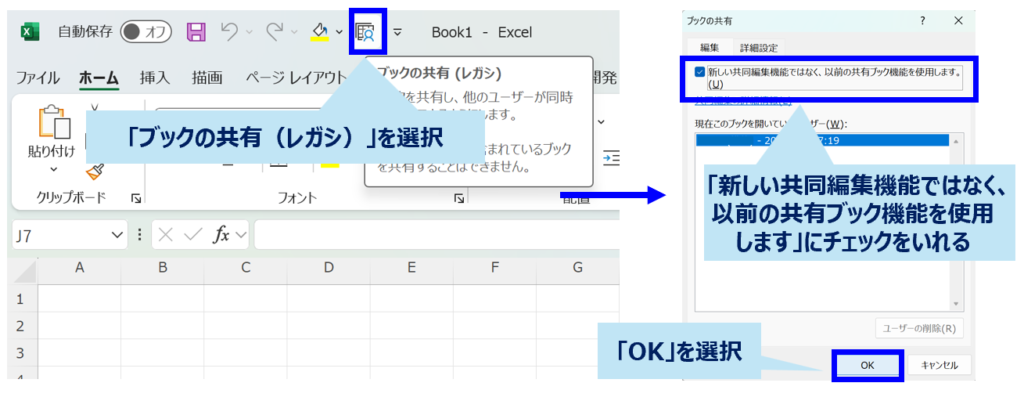
Task: Open insert function with fx icon
Action: pos(221,235)
